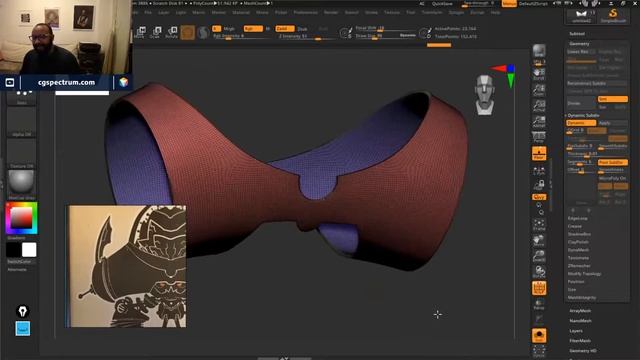Click the Scroll canvas icon
640x360 pixels.
pos(539,74)
